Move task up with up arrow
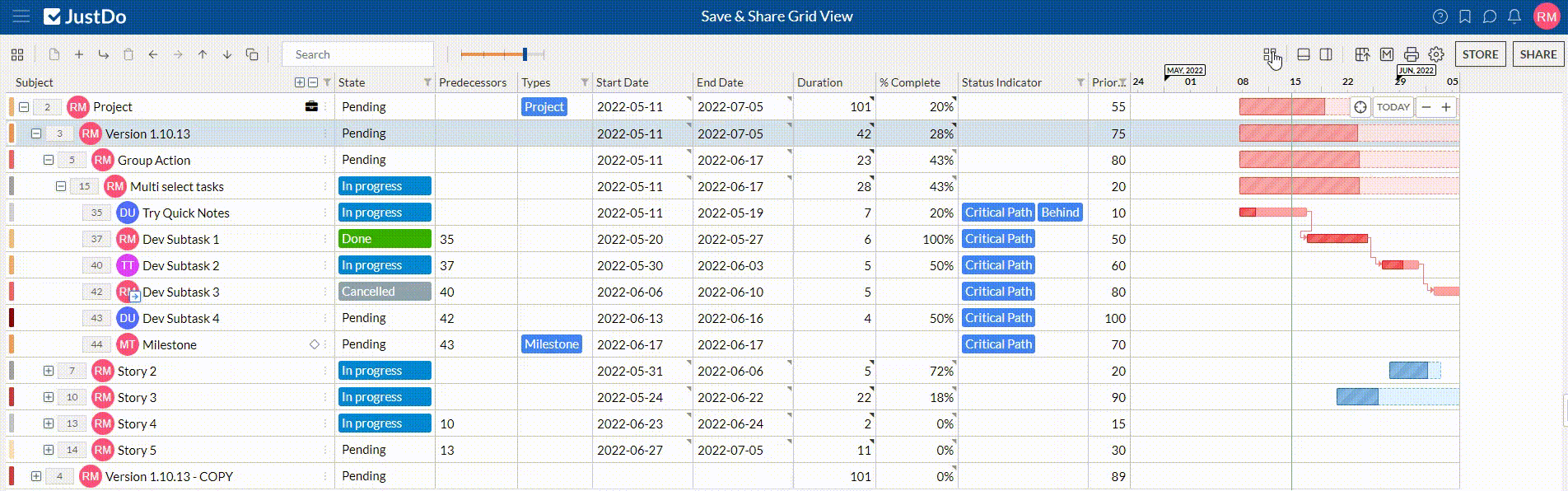 (x=203, y=54)
